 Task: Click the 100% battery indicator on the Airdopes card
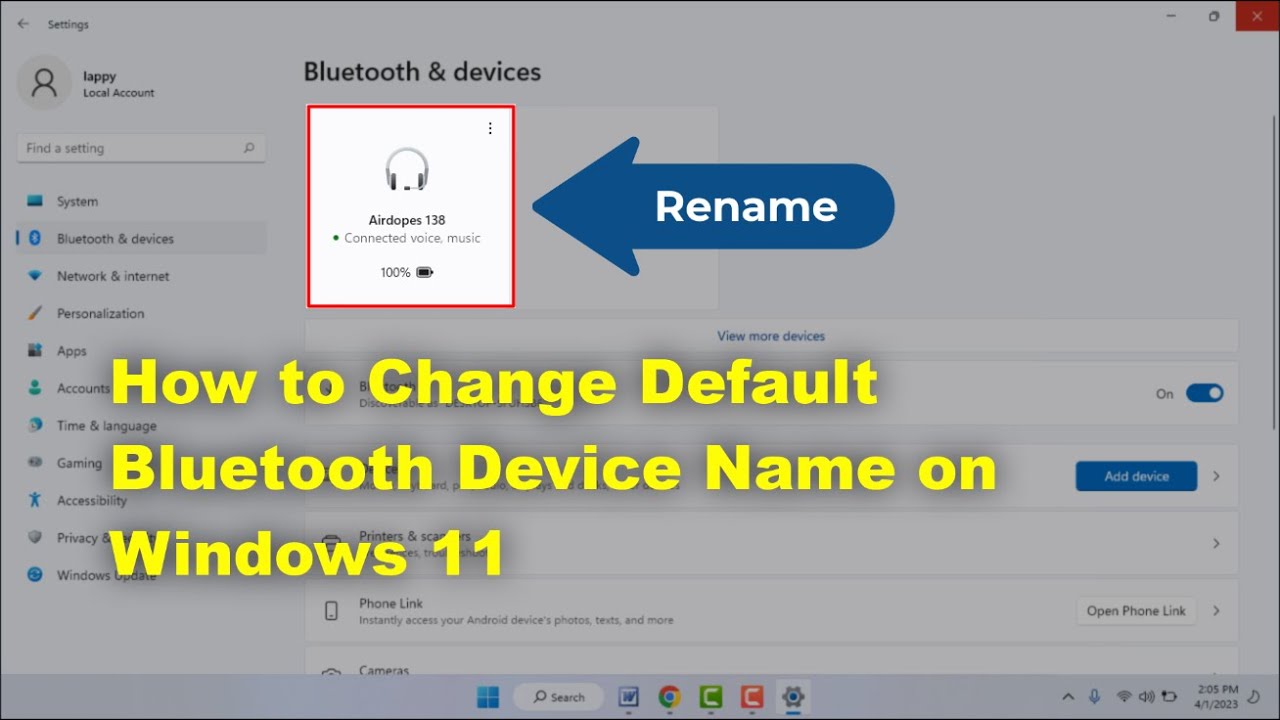[x=407, y=272]
